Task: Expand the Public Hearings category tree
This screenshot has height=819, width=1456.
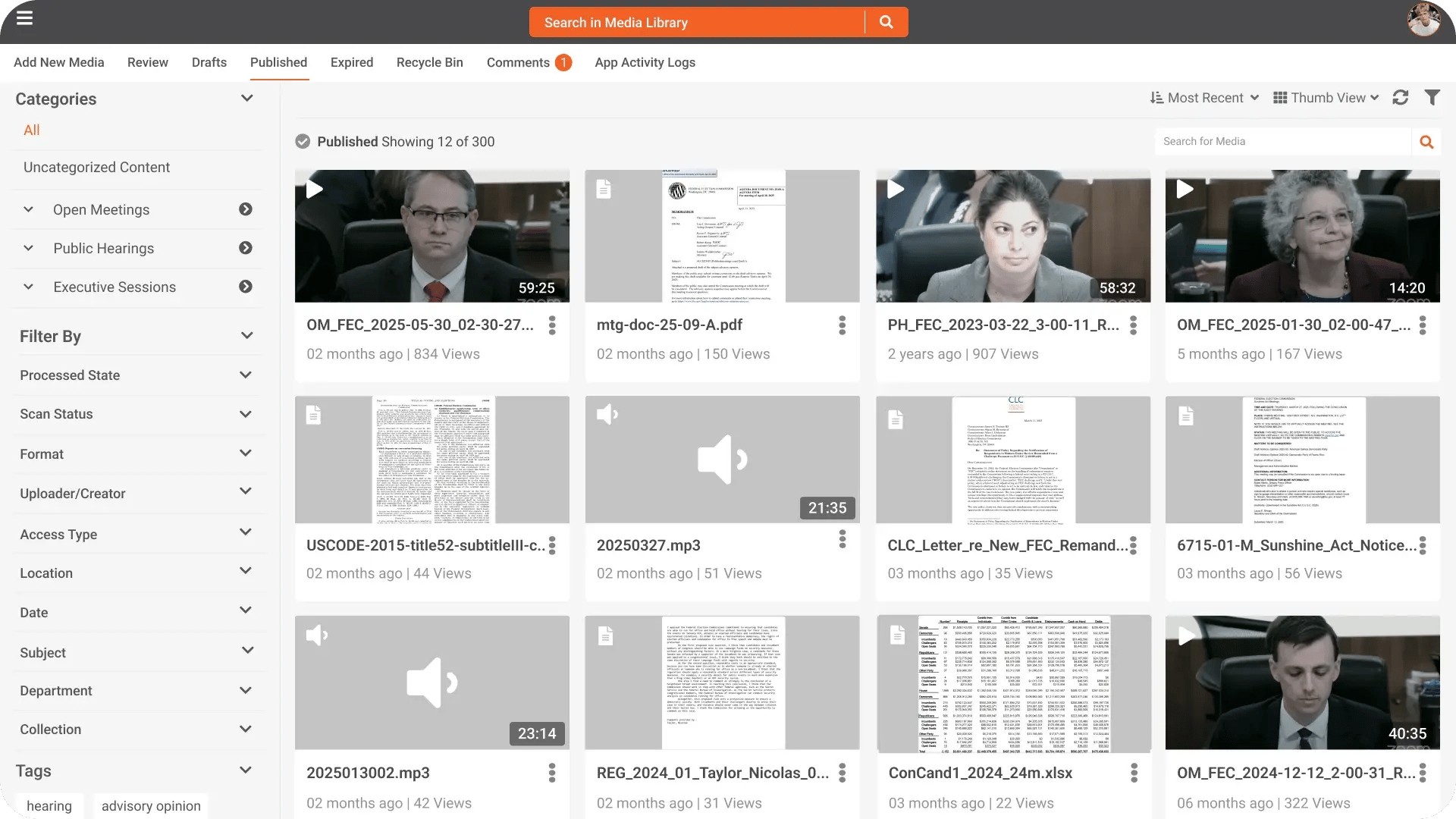Action: [x=28, y=248]
